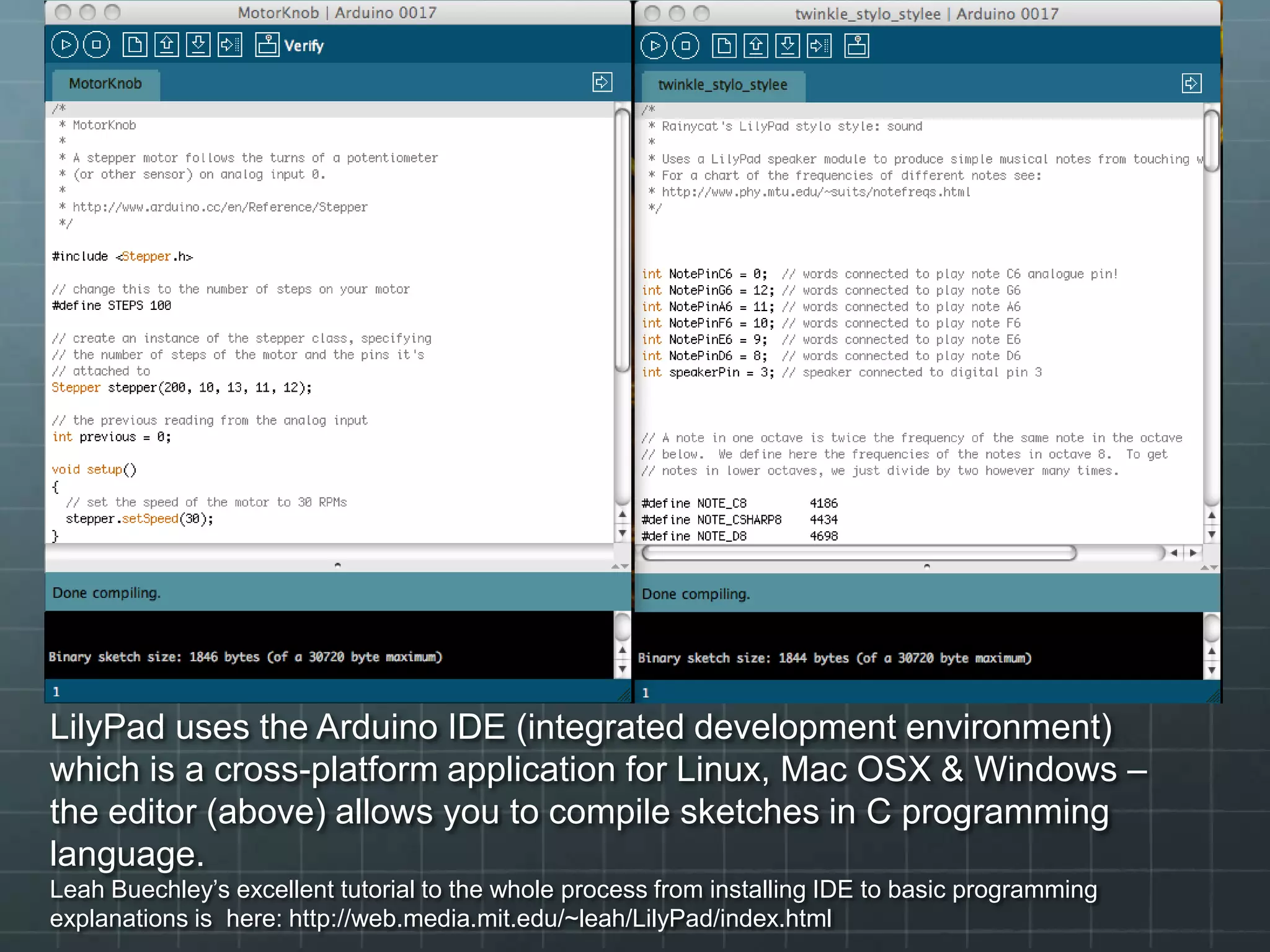Viewport: 1270px width, 952px height.
Task: Click console scroll down arrow in twinkle_stylo_stylee window
Action: (x=1211, y=671)
